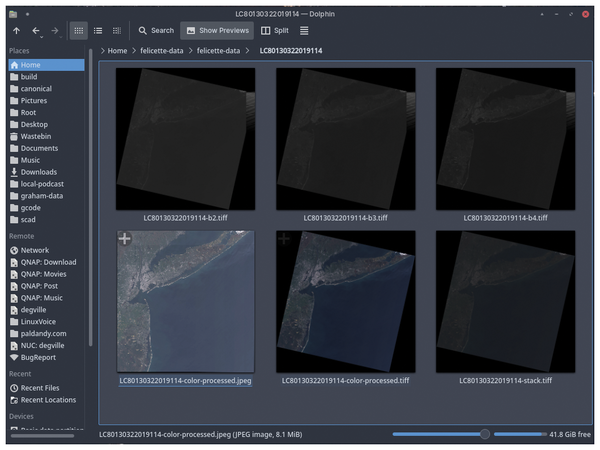Split the view into two panes
Screen dimensions: 600x450
[275, 31]
